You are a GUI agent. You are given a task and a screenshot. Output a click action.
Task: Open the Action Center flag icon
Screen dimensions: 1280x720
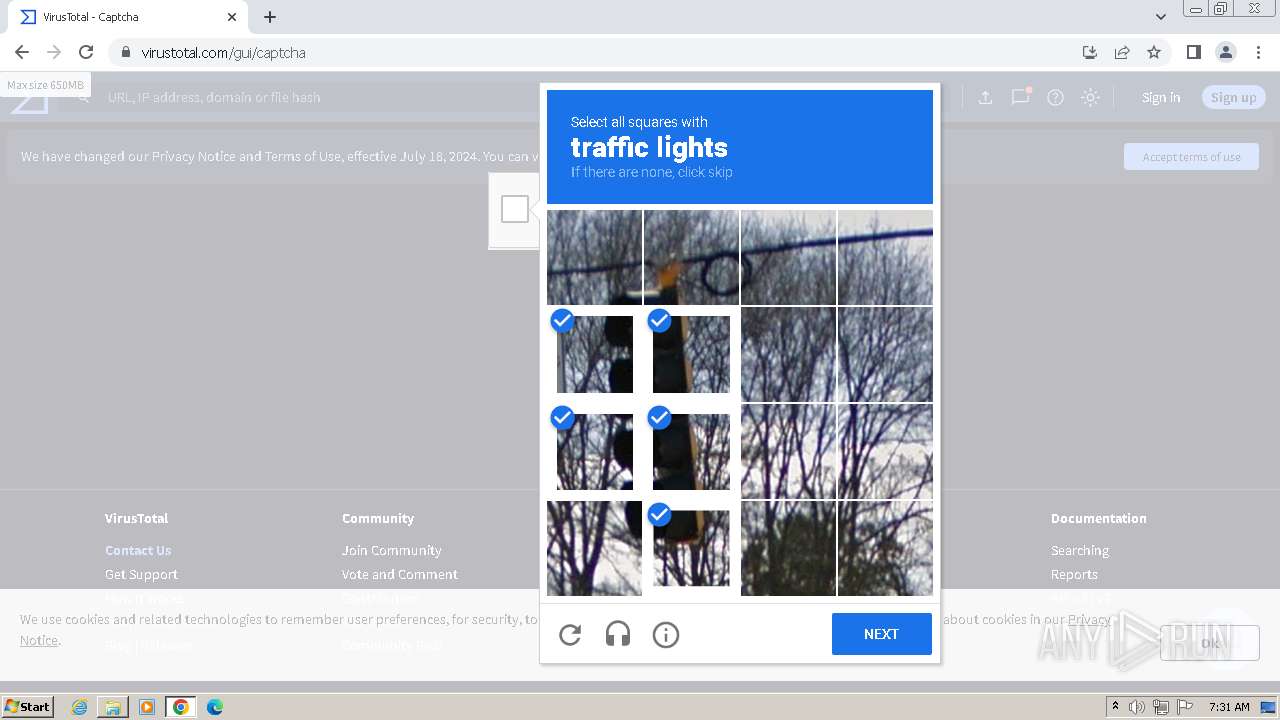point(1185,707)
